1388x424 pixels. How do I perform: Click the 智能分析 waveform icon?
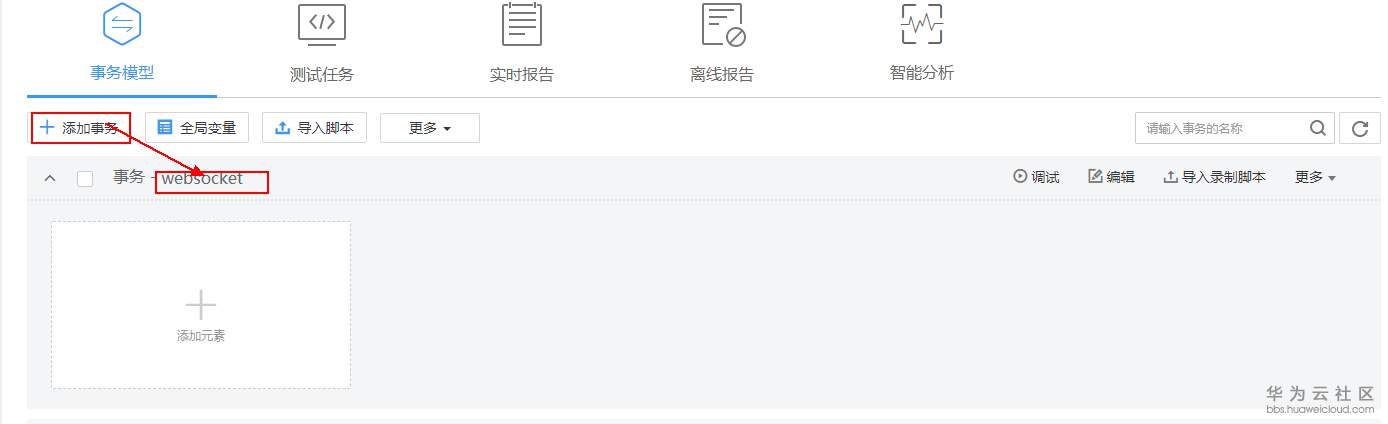[x=922, y=23]
